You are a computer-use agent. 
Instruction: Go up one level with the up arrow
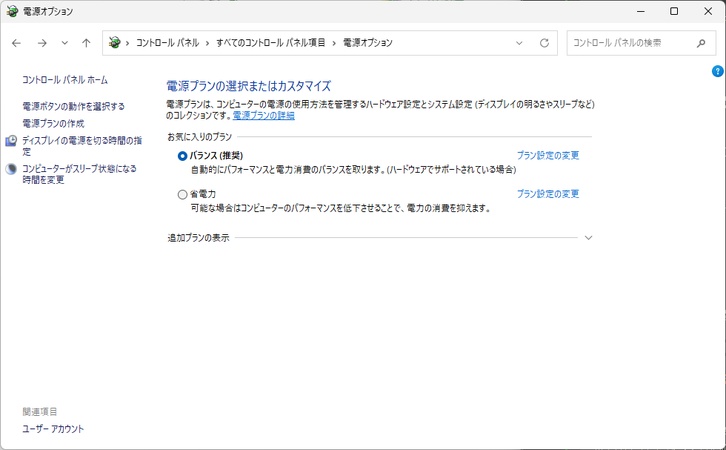click(x=86, y=43)
